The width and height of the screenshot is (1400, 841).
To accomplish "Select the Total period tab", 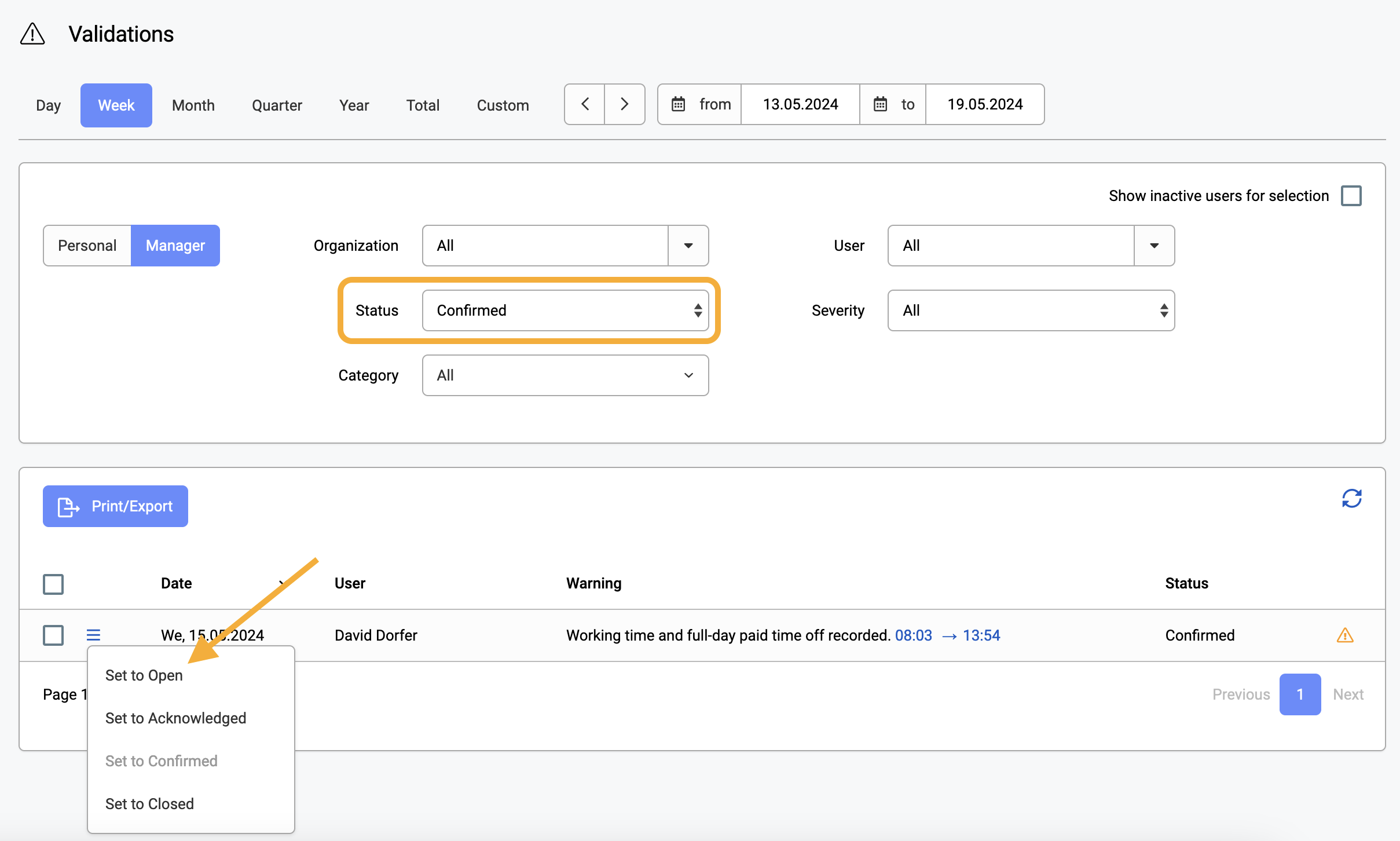I will [x=423, y=105].
